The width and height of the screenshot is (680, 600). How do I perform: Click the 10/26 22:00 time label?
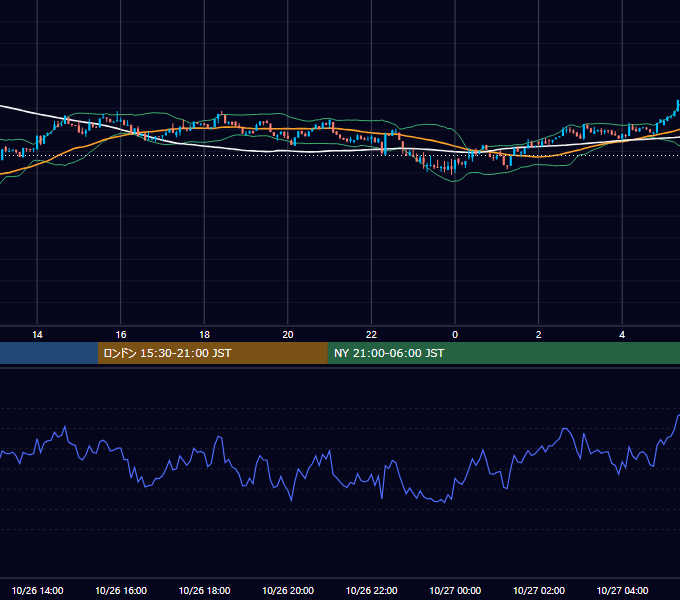371,590
